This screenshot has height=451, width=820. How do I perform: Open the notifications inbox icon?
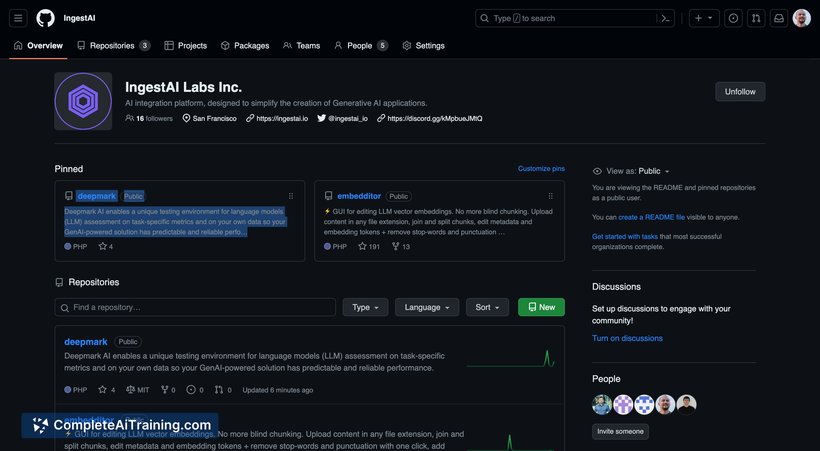(779, 18)
